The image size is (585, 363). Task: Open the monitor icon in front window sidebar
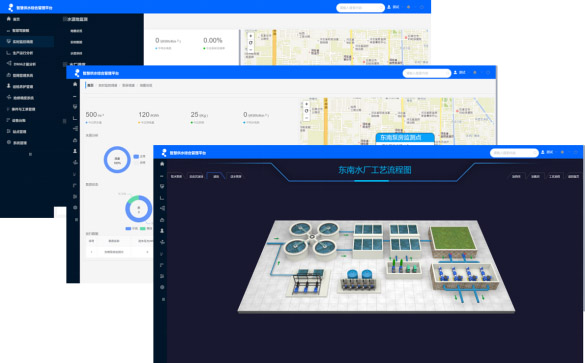click(162, 186)
